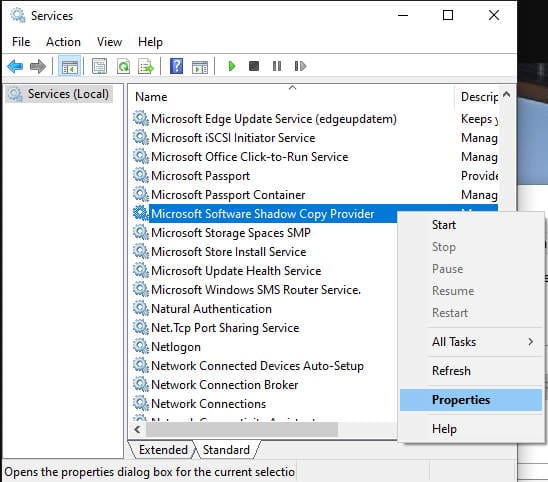The image size is (548, 482).
Task: Toggle Show/Hide Action Pane icon
Action: [200, 66]
